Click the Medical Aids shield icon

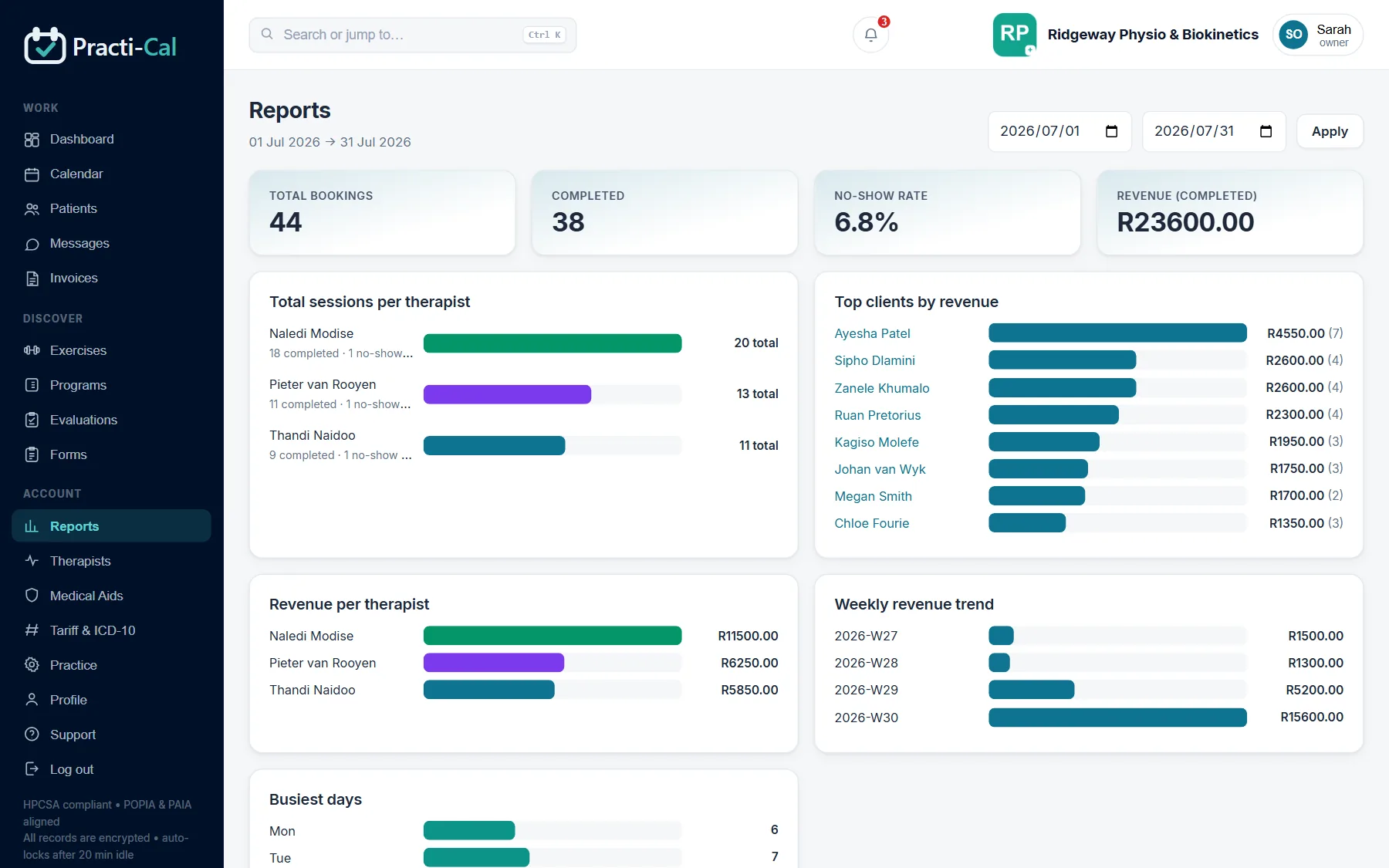32,596
